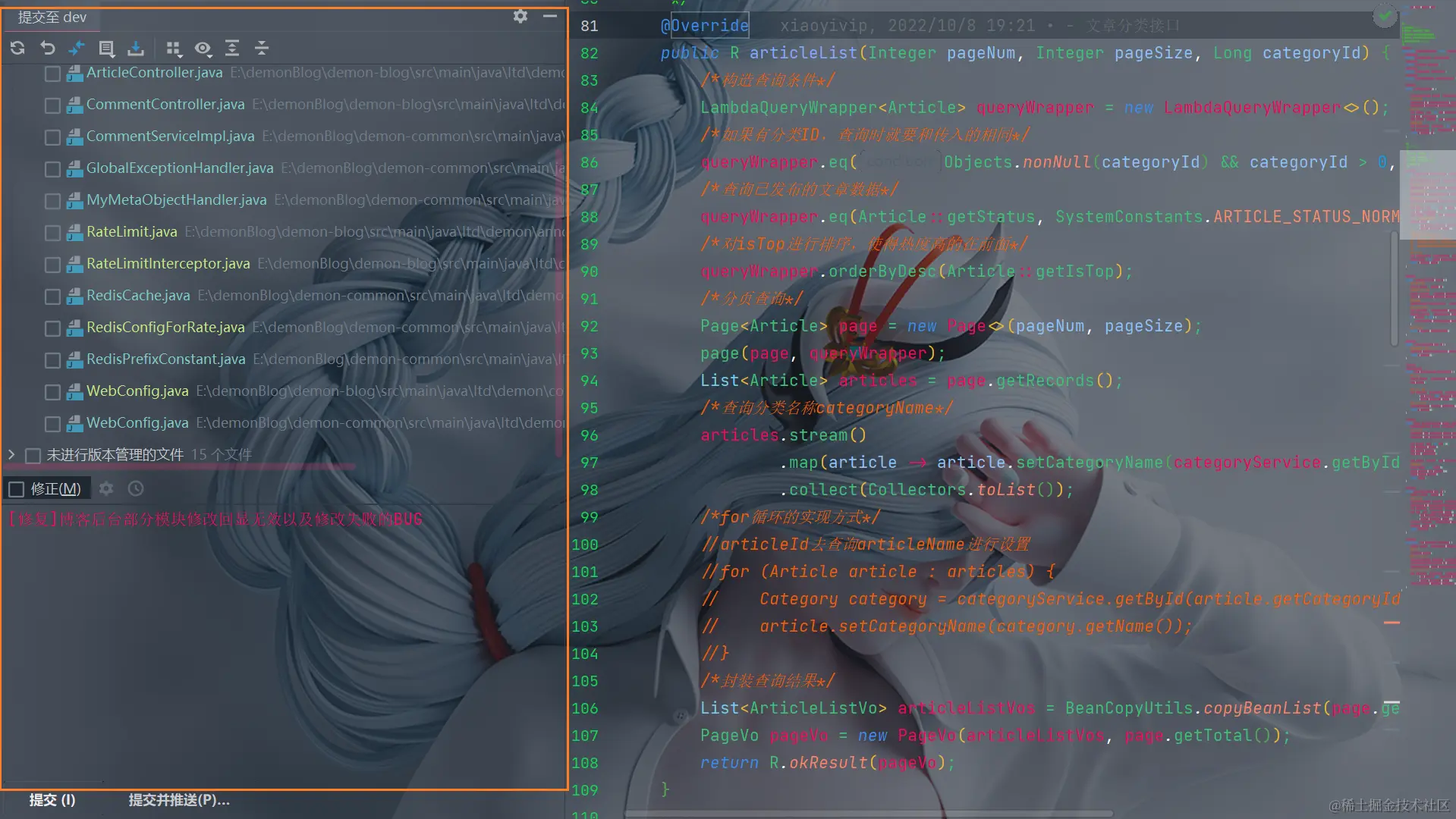The width and height of the screenshot is (1456, 819).
Task: Tick the MyMetaObjectHandler.java checkbox
Action: [x=52, y=201]
